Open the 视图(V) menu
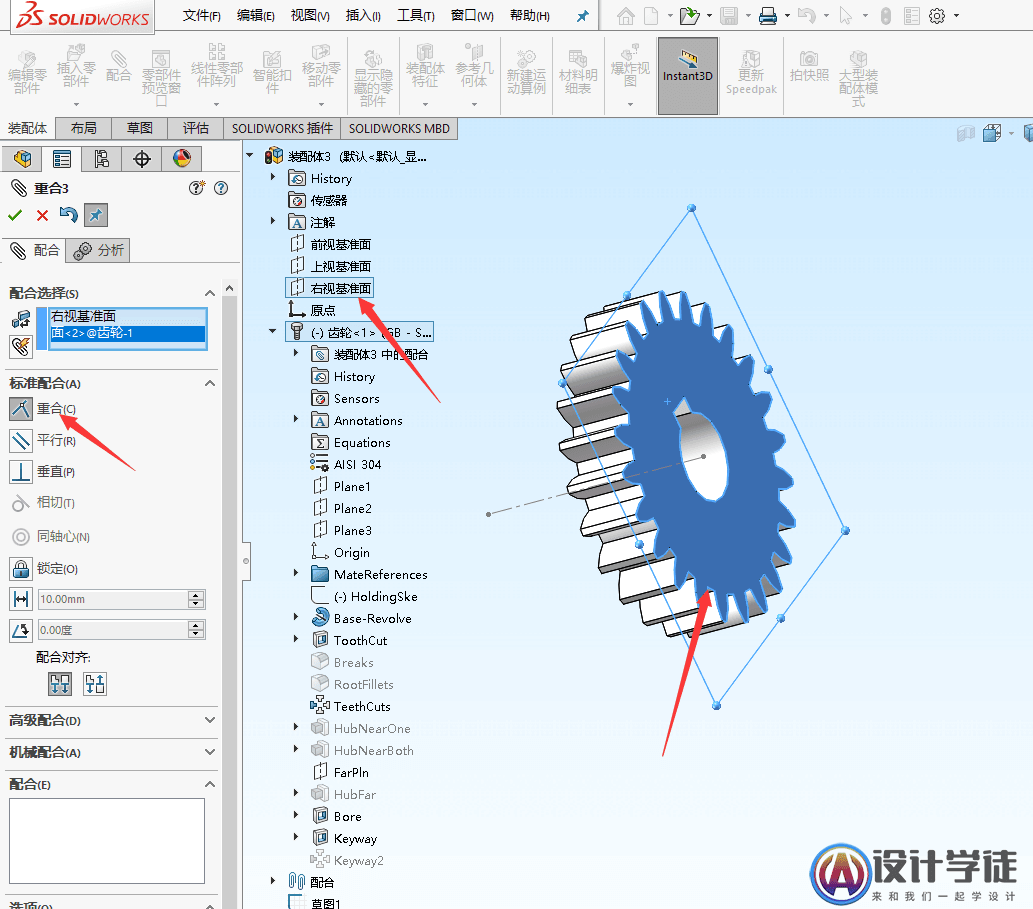Image resolution: width=1033 pixels, height=909 pixels. [310, 15]
